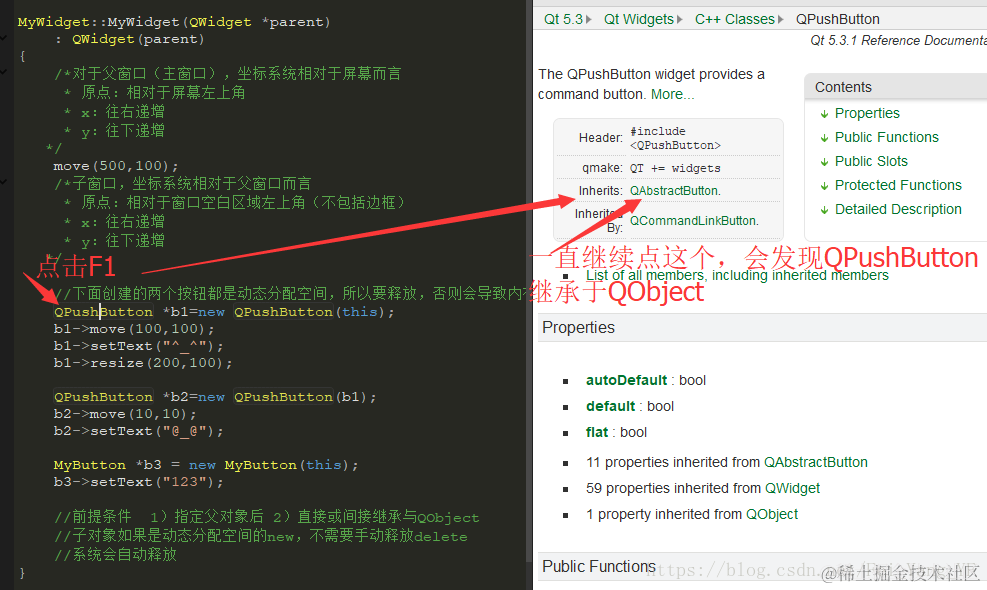The image size is (987, 590).
Task: Open the flat property link
Action: coord(597,432)
